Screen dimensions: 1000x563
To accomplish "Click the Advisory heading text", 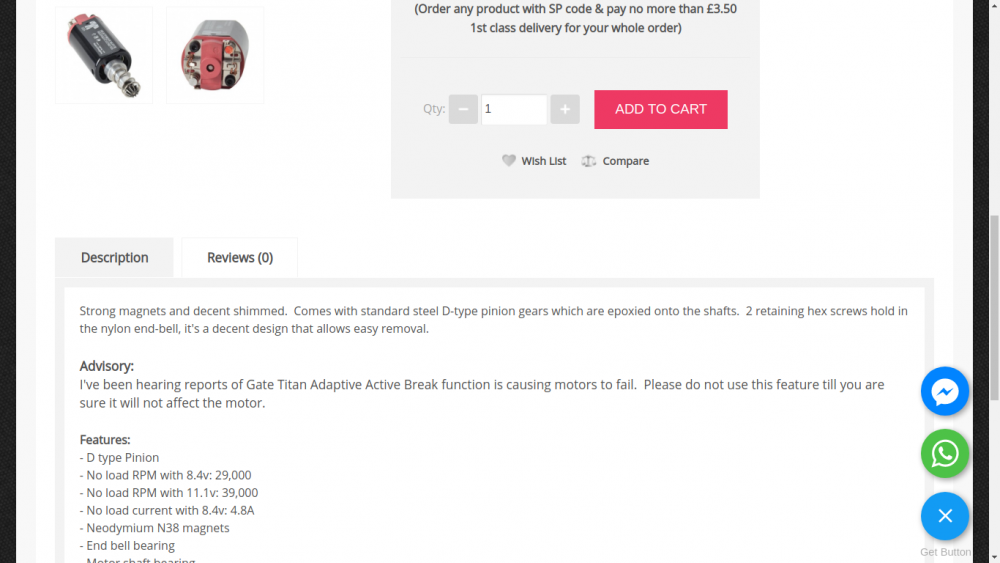I will (x=107, y=366).
